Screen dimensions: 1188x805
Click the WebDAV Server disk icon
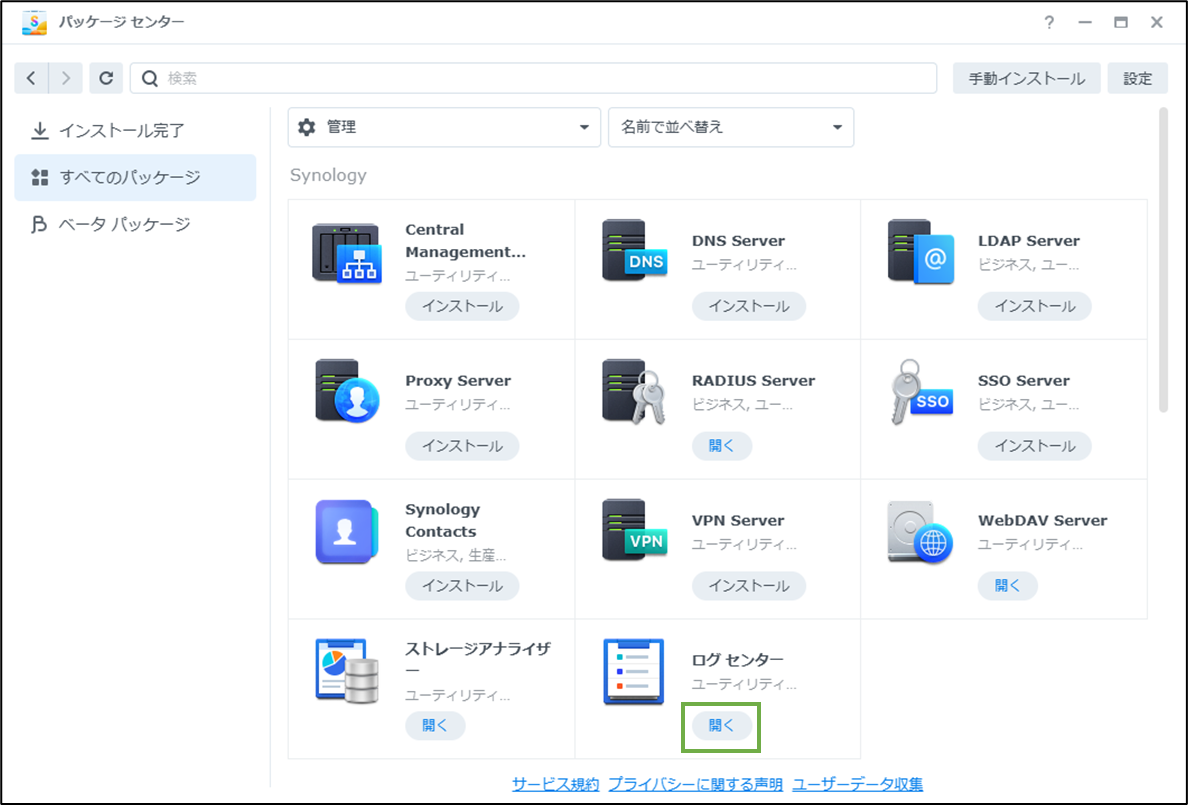[x=920, y=532]
